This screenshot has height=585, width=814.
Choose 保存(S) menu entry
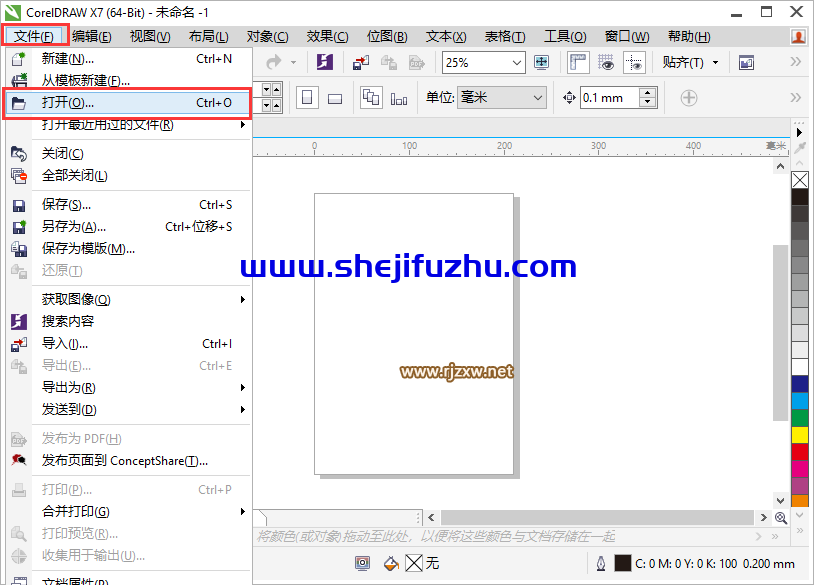129,205
